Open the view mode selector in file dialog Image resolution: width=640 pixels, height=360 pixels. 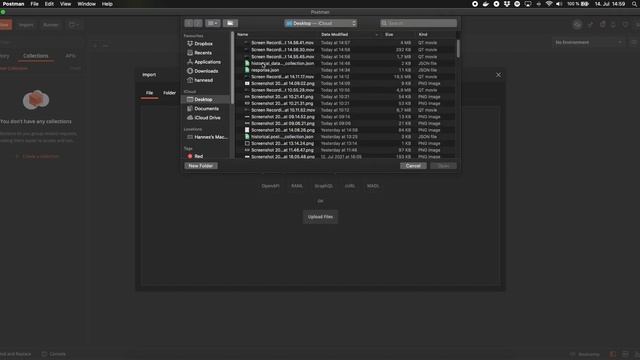point(213,23)
